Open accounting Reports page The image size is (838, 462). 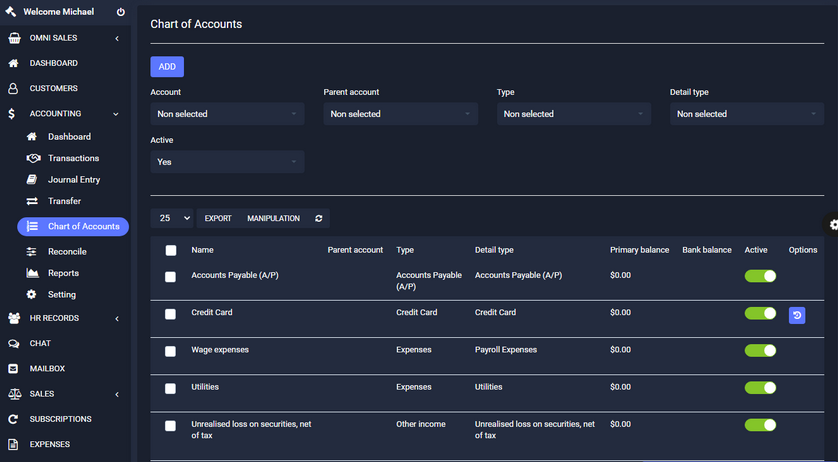click(63, 273)
